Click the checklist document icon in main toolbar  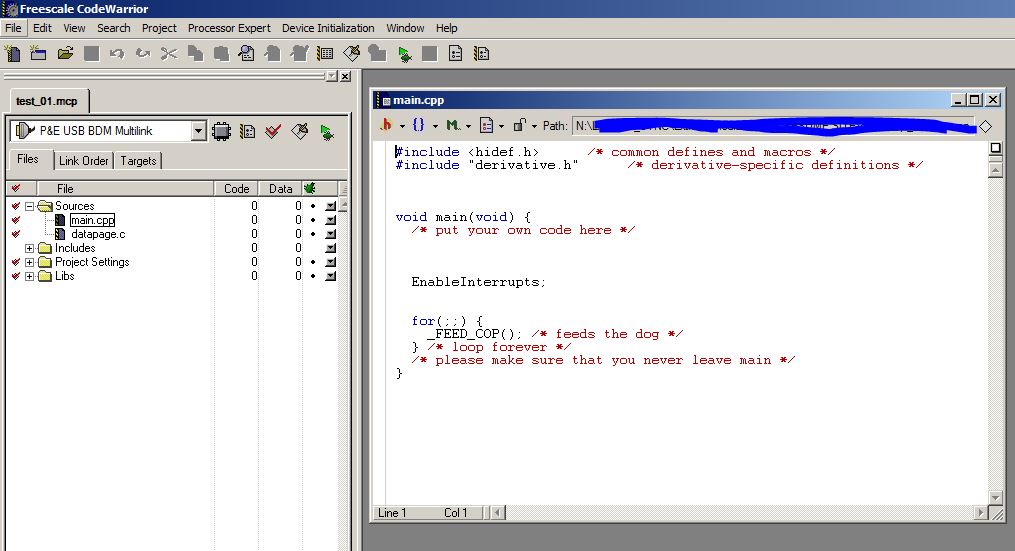coord(456,54)
